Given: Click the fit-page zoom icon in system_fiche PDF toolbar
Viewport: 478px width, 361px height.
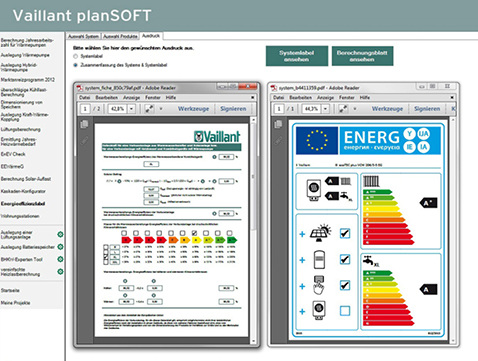Looking at the screenshot, I should 149,109.
